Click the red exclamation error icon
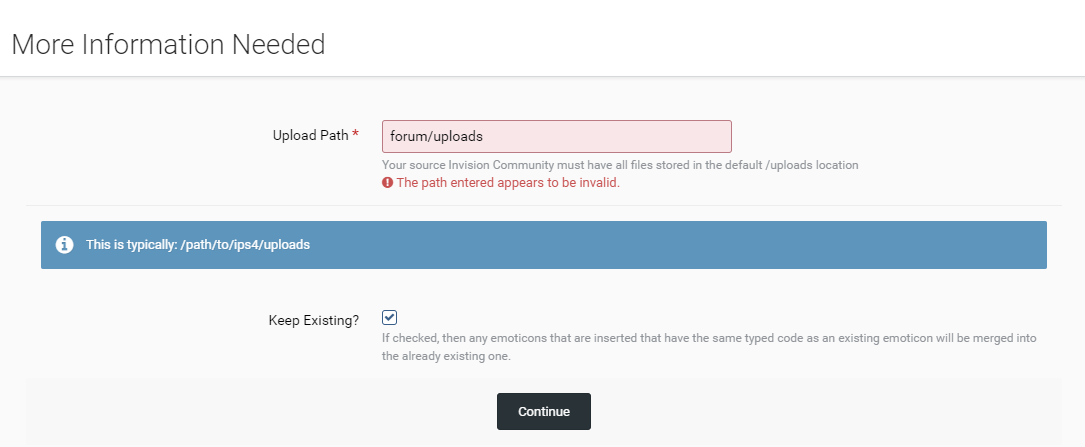 (x=388, y=183)
